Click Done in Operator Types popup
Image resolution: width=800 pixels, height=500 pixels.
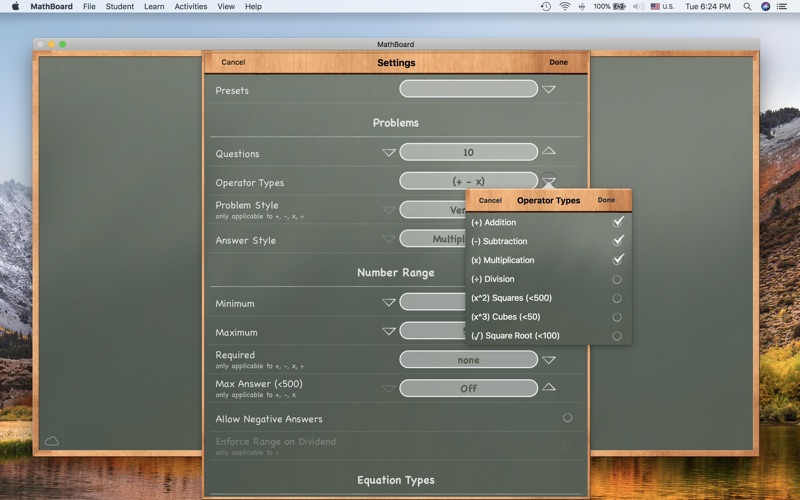click(606, 200)
